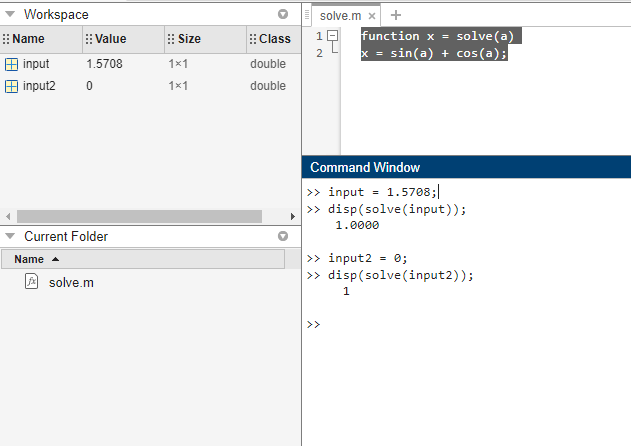631x446 pixels.
Task: Add a new editor tab
Action: [396, 15]
